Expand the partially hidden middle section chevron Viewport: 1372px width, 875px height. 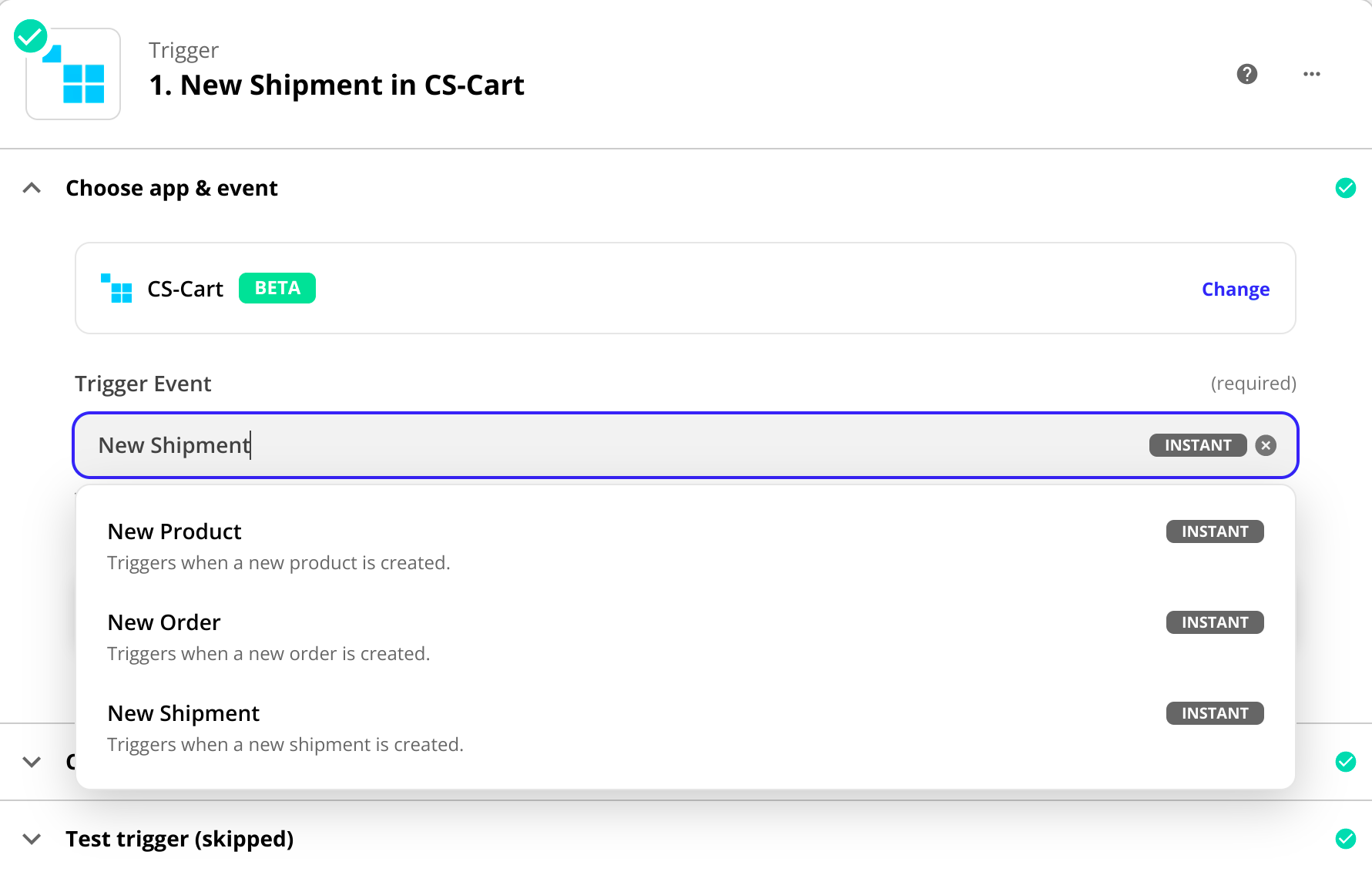[x=32, y=762]
